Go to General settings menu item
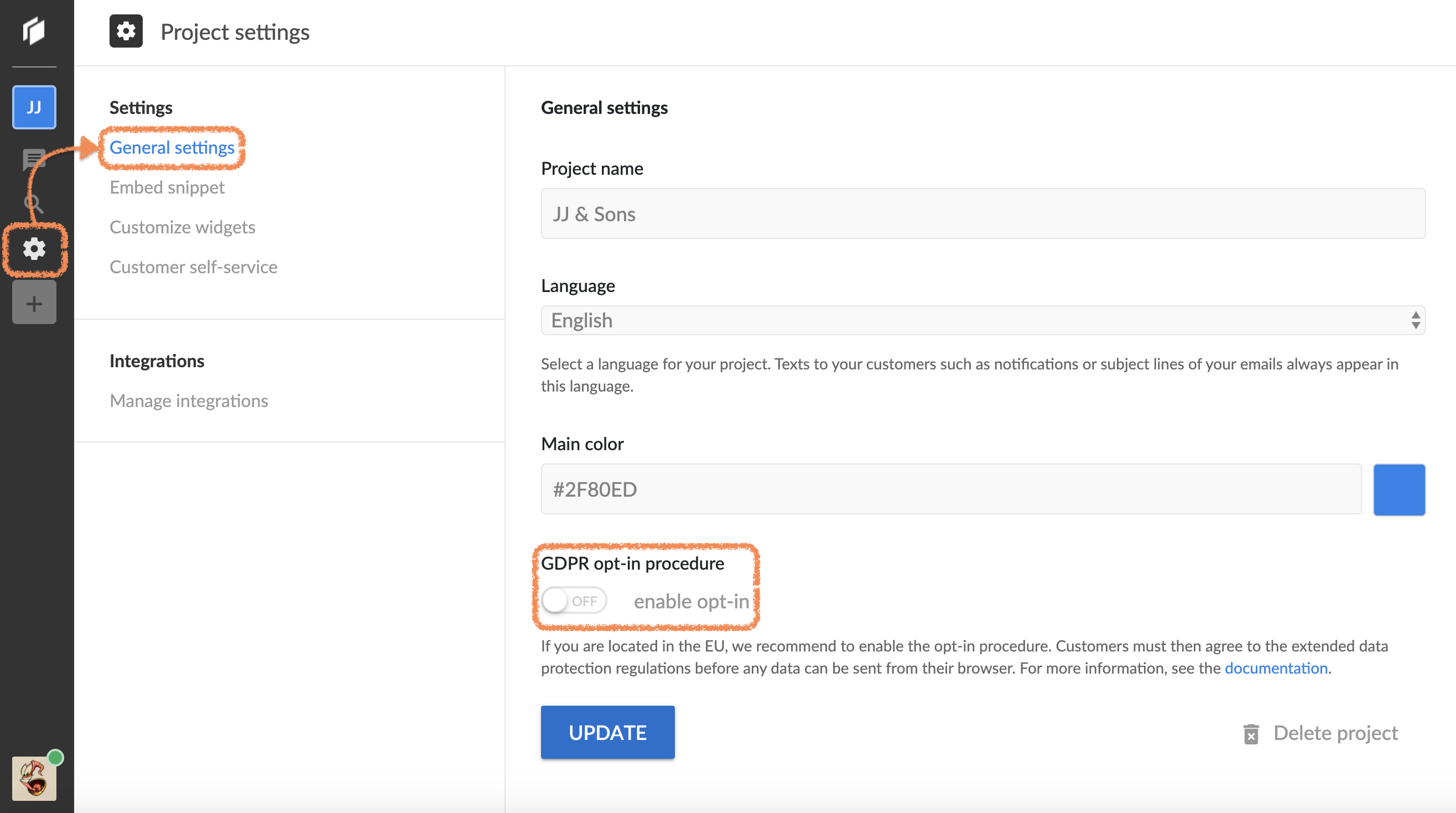Image resolution: width=1456 pixels, height=813 pixels. (172, 148)
